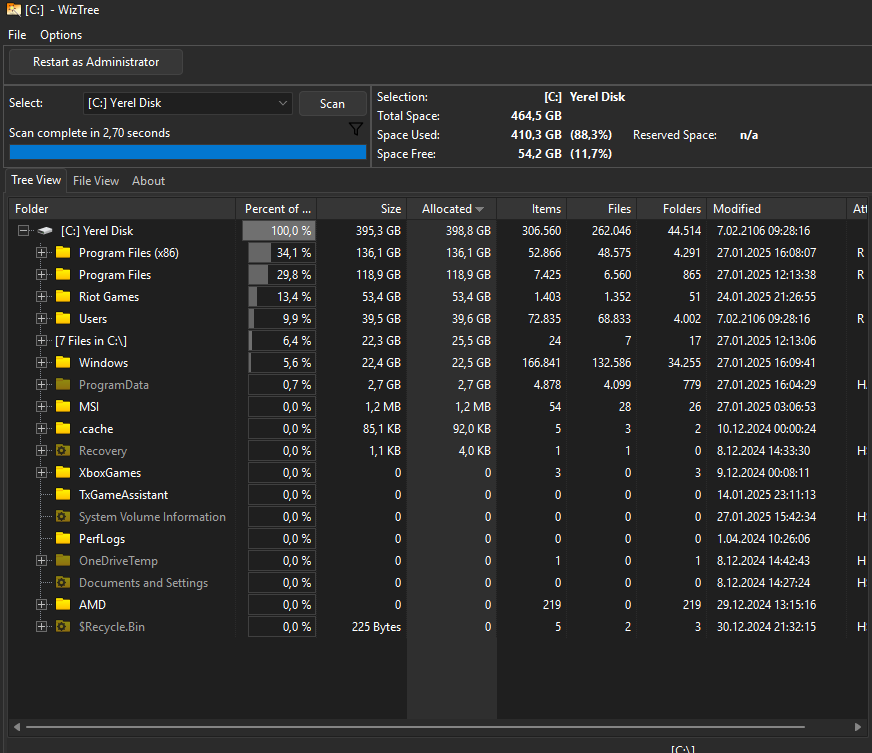Sort by the Files column header
Screen dimensions: 872x753
click(602, 209)
